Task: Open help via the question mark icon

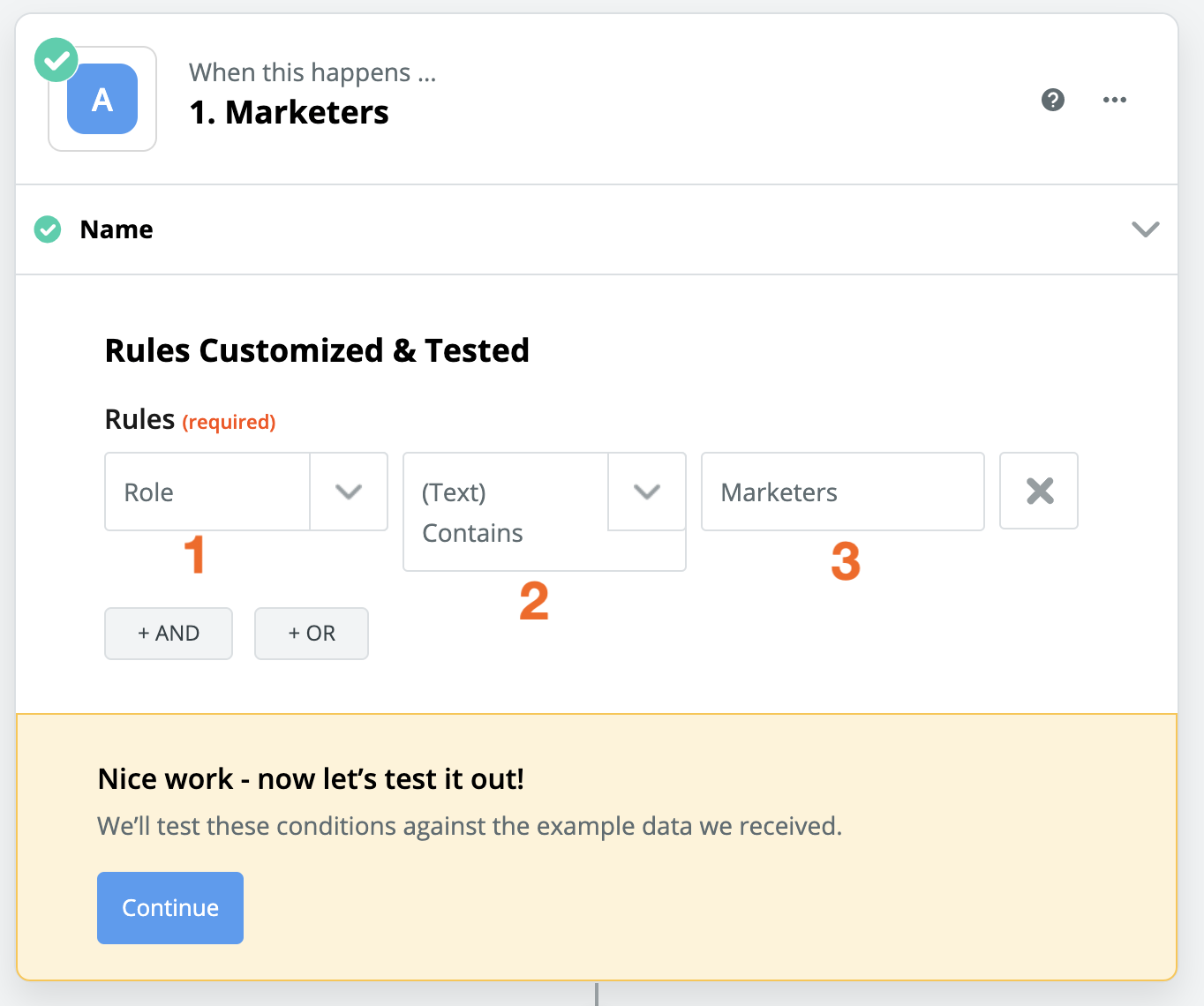Action: click(1052, 100)
